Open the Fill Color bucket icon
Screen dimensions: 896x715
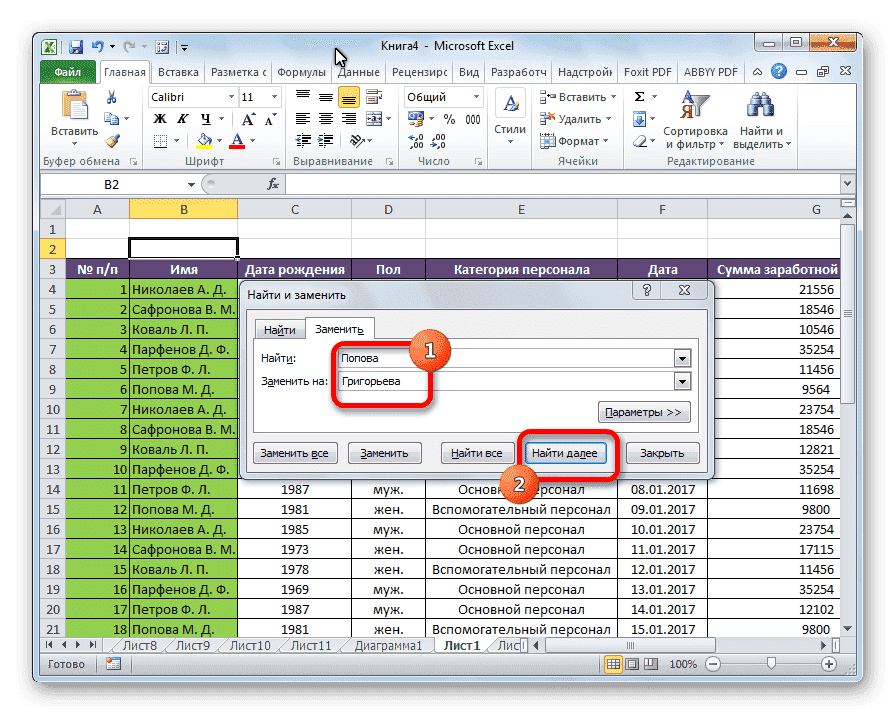[x=204, y=139]
